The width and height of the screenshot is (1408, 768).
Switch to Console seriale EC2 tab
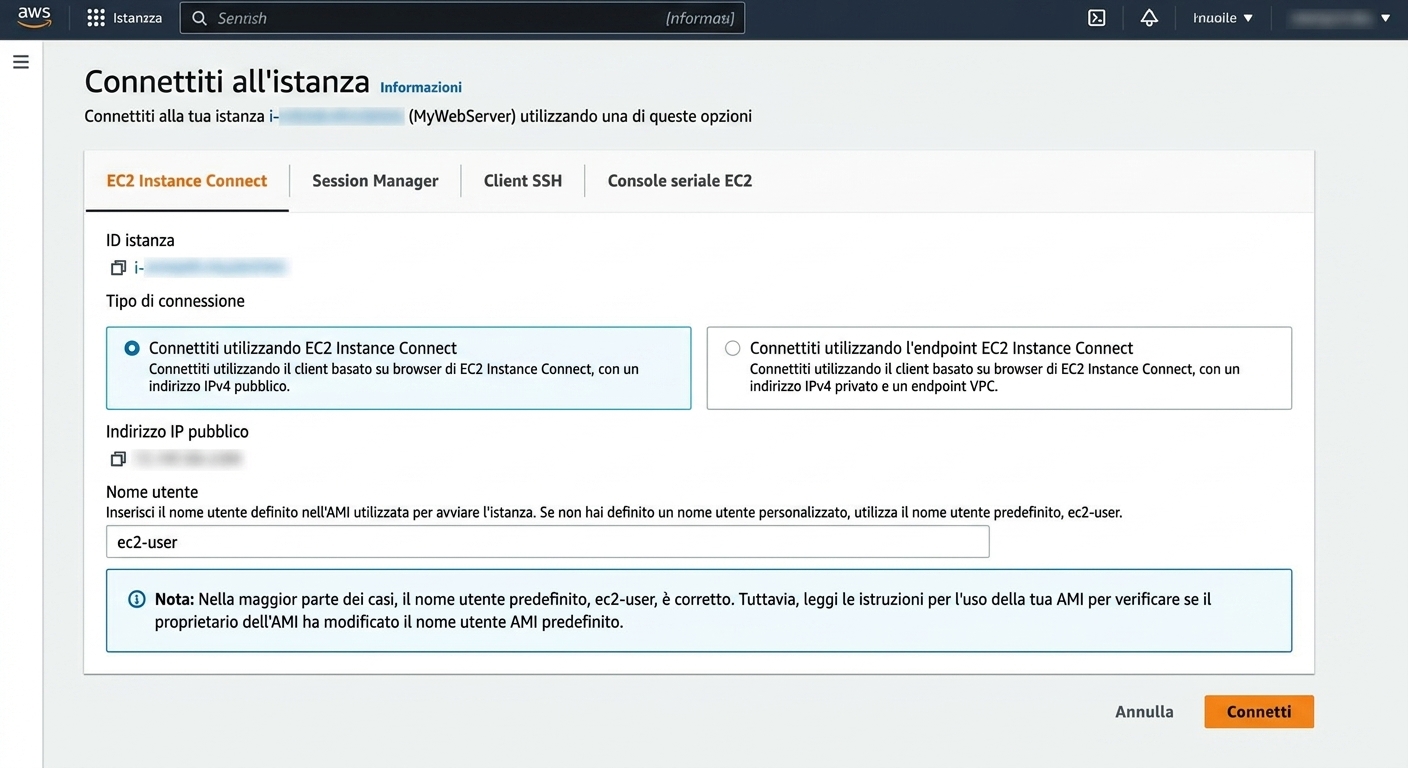(x=680, y=181)
